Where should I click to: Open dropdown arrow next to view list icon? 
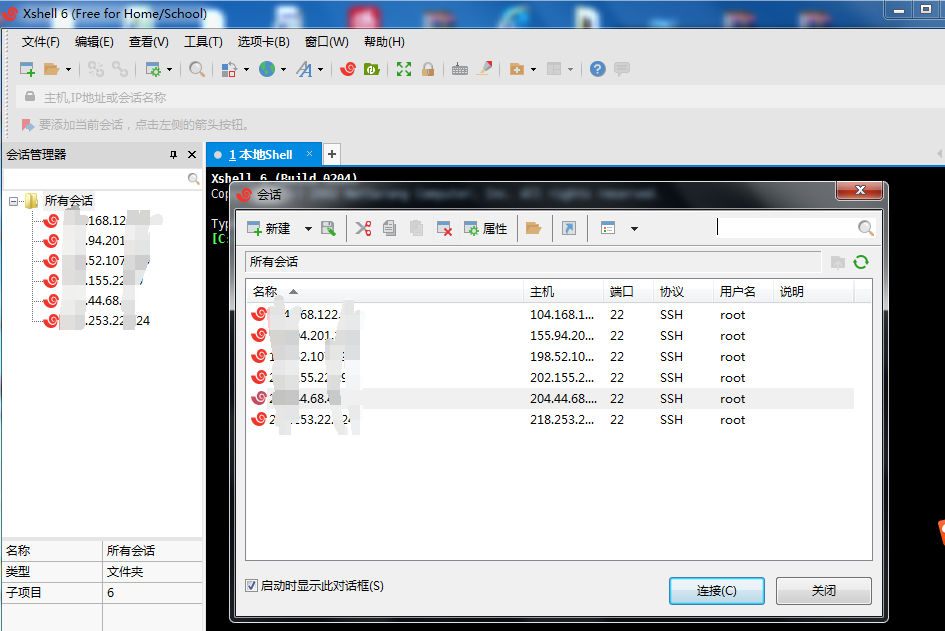[634, 229]
